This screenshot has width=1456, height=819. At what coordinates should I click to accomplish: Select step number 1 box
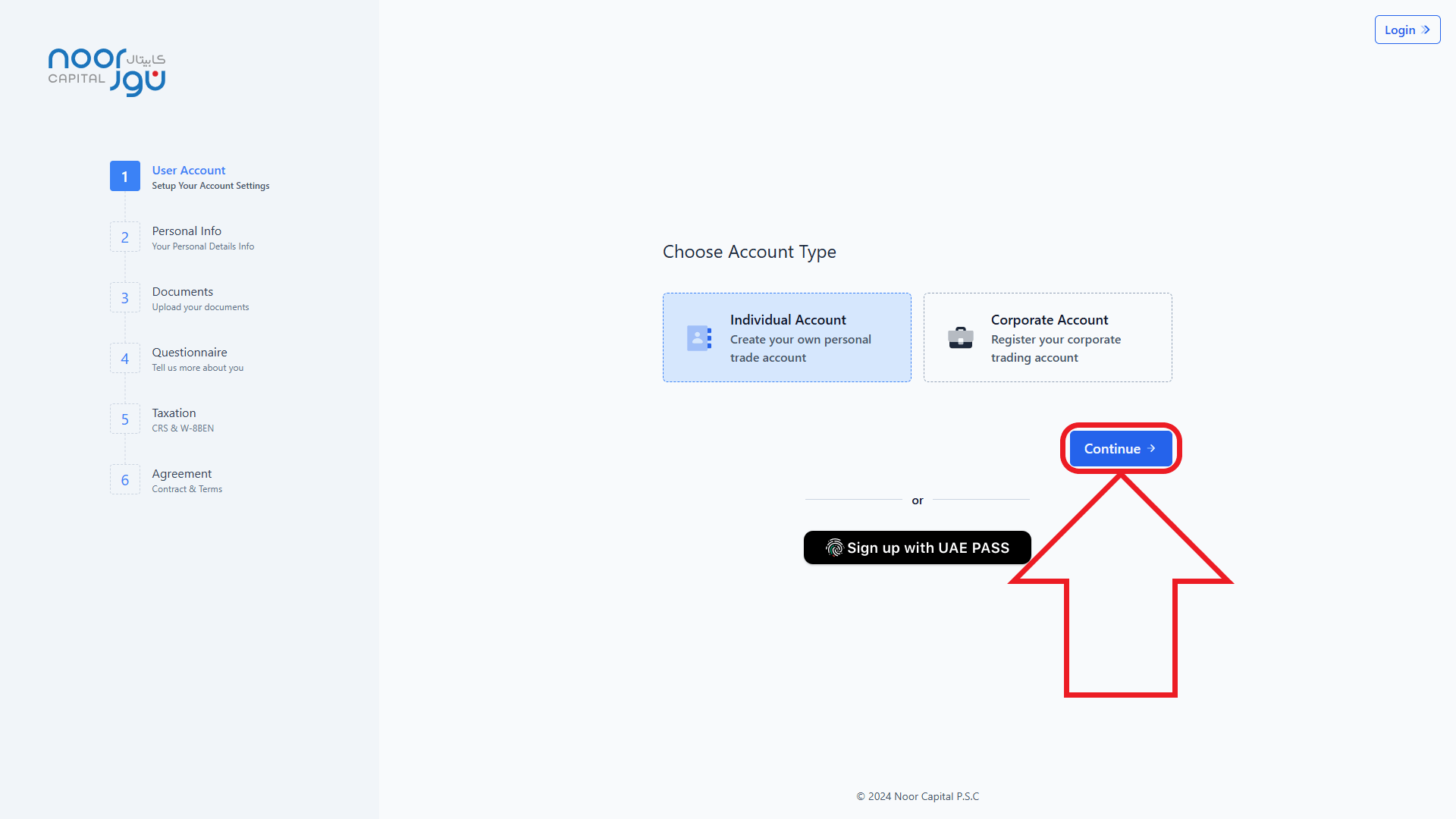[125, 176]
